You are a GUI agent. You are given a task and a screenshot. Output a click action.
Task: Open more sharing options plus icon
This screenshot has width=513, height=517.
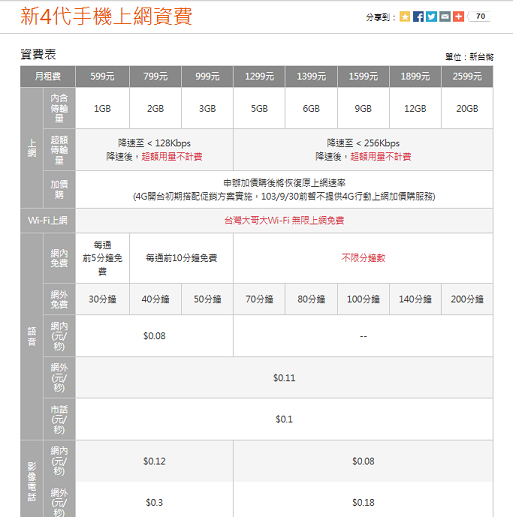tap(458, 16)
